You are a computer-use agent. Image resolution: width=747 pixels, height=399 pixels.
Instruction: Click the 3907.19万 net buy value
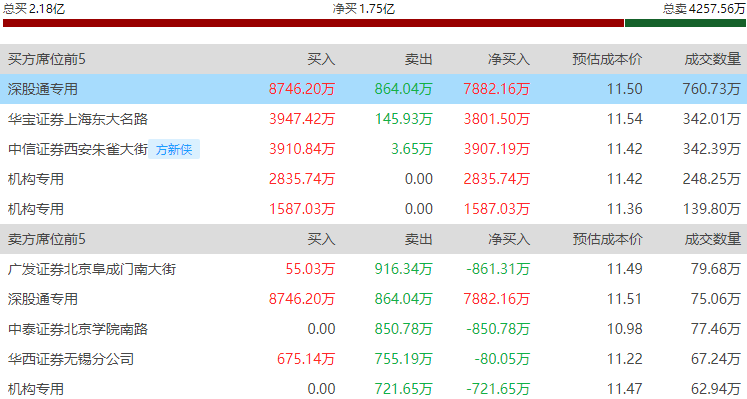(497, 149)
